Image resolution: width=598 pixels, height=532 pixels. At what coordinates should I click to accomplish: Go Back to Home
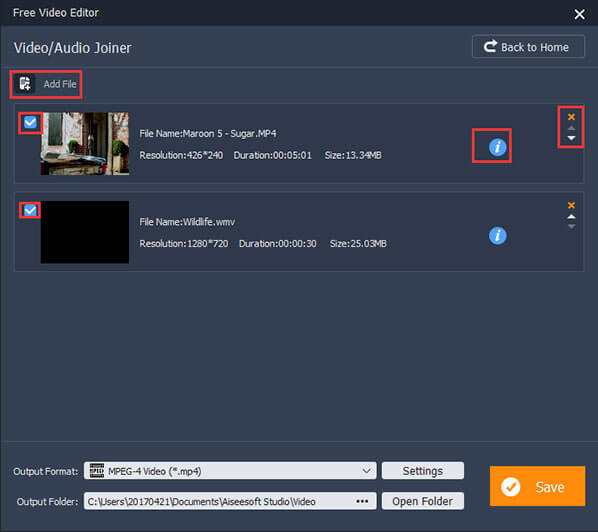528,47
